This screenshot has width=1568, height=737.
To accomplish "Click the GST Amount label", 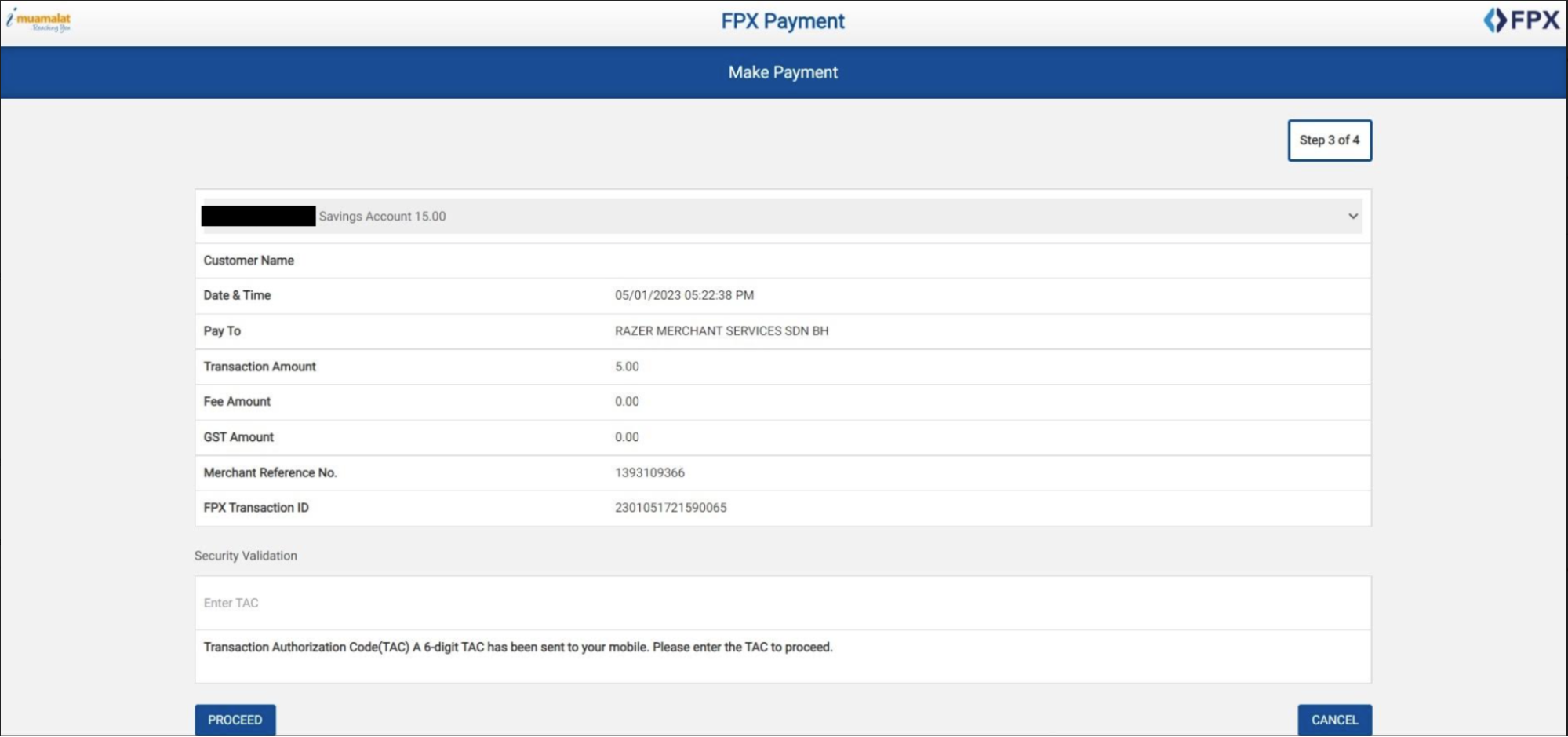I will pos(238,437).
